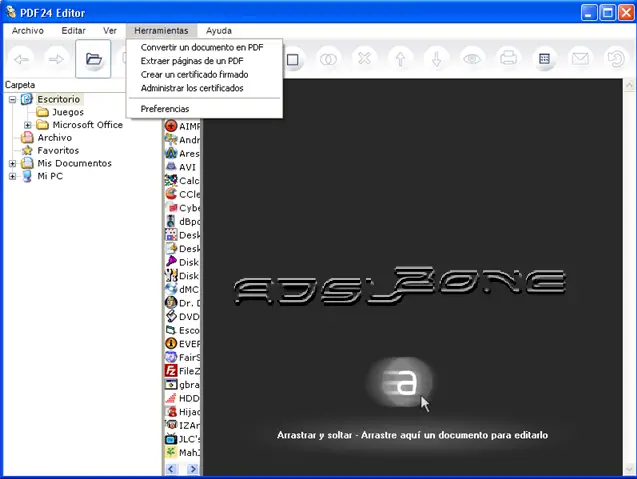The width and height of the screenshot is (637, 479).
Task: Select the Archivo item in tree
Action: click(x=54, y=138)
